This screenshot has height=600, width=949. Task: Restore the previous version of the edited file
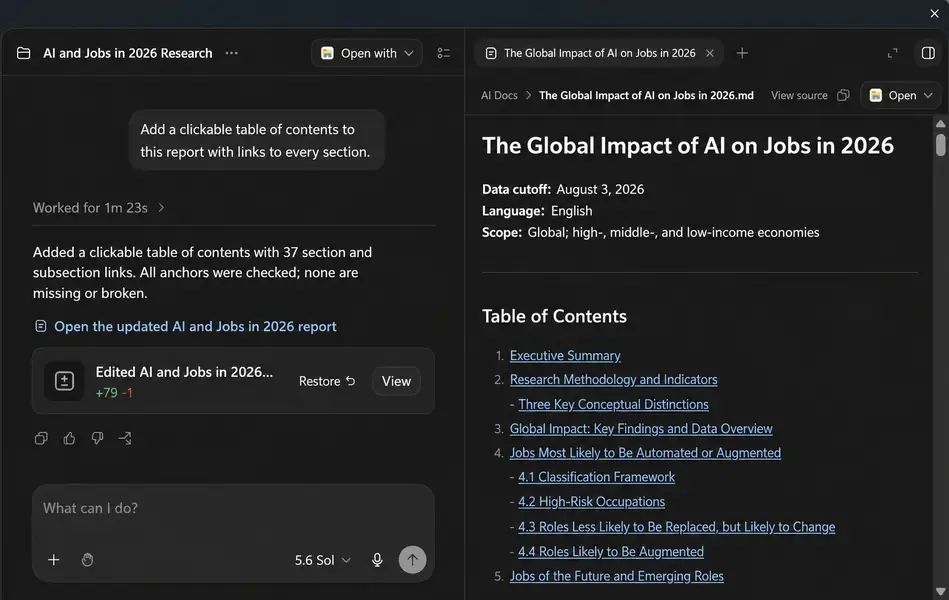click(327, 381)
